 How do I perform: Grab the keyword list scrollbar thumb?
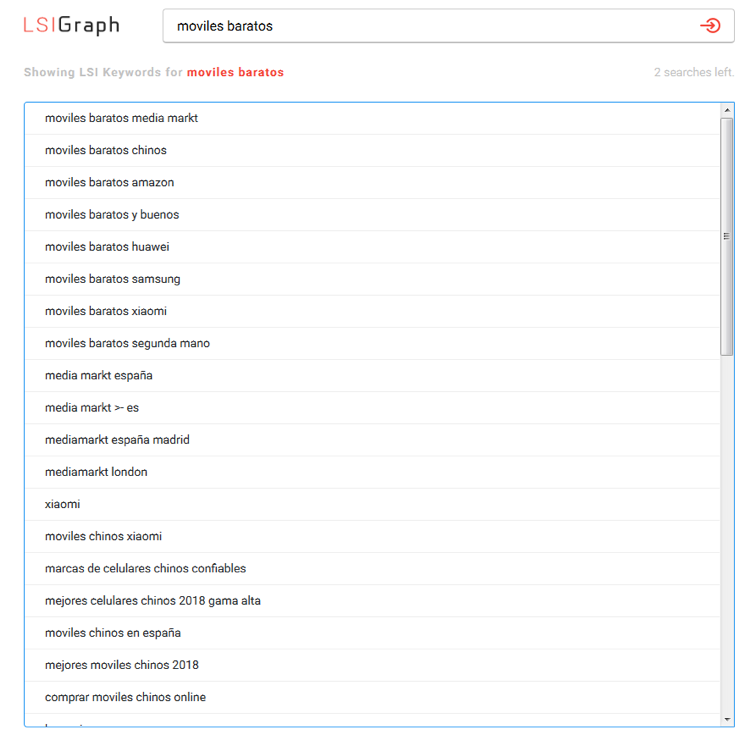pos(727,237)
